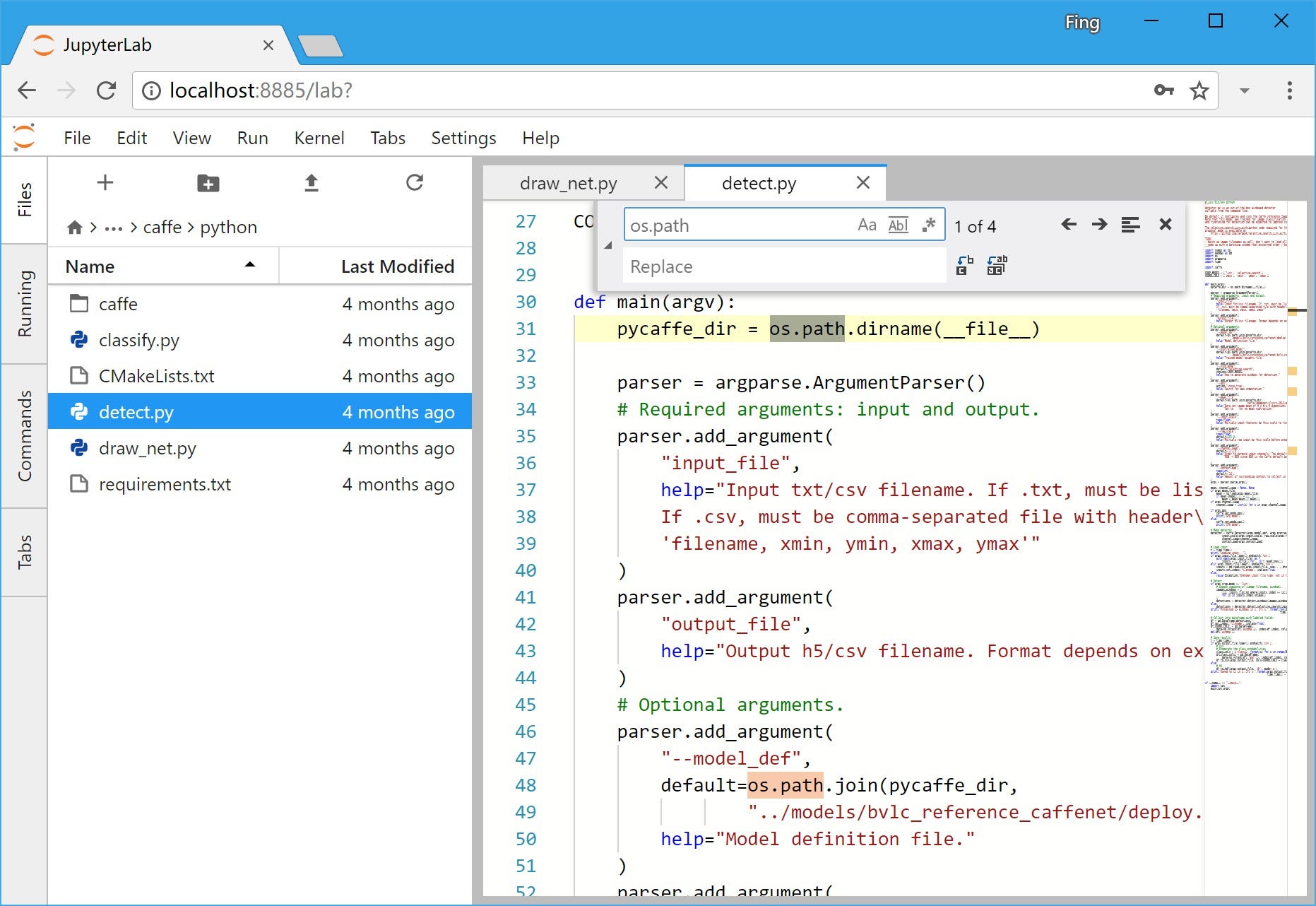Screen dimensions: 1316x906
Task: Upload files to the current directory
Action: tap(311, 182)
